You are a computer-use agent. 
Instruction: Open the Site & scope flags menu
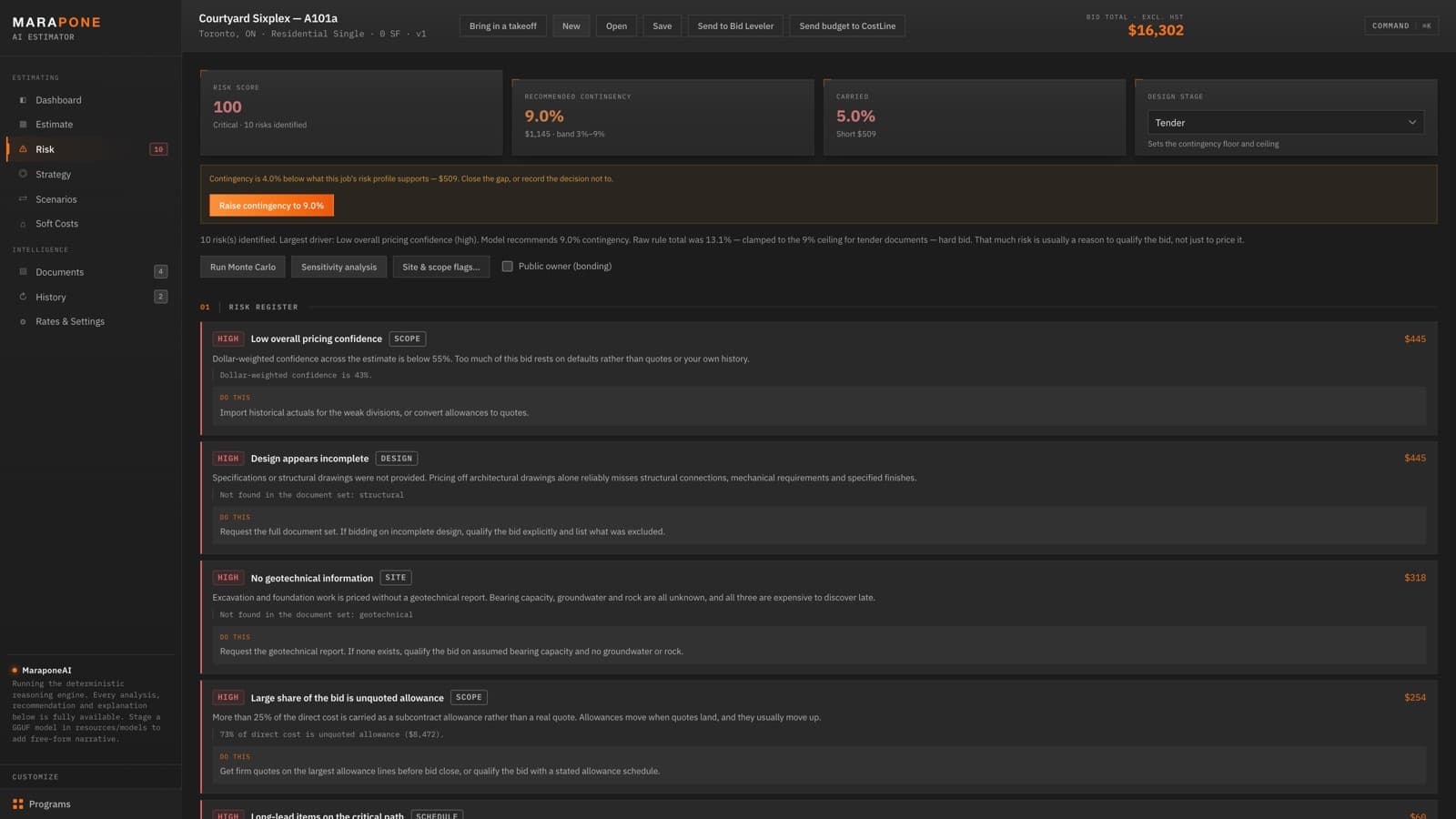click(441, 267)
